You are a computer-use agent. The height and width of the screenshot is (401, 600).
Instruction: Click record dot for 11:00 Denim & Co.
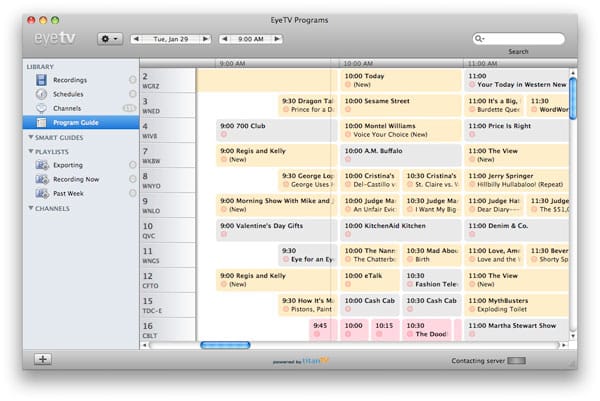pyautogui.click(x=472, y=234)
